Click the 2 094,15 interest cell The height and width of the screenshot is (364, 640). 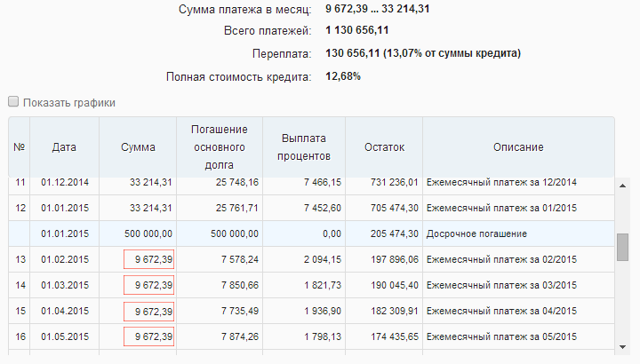point(322,259)
